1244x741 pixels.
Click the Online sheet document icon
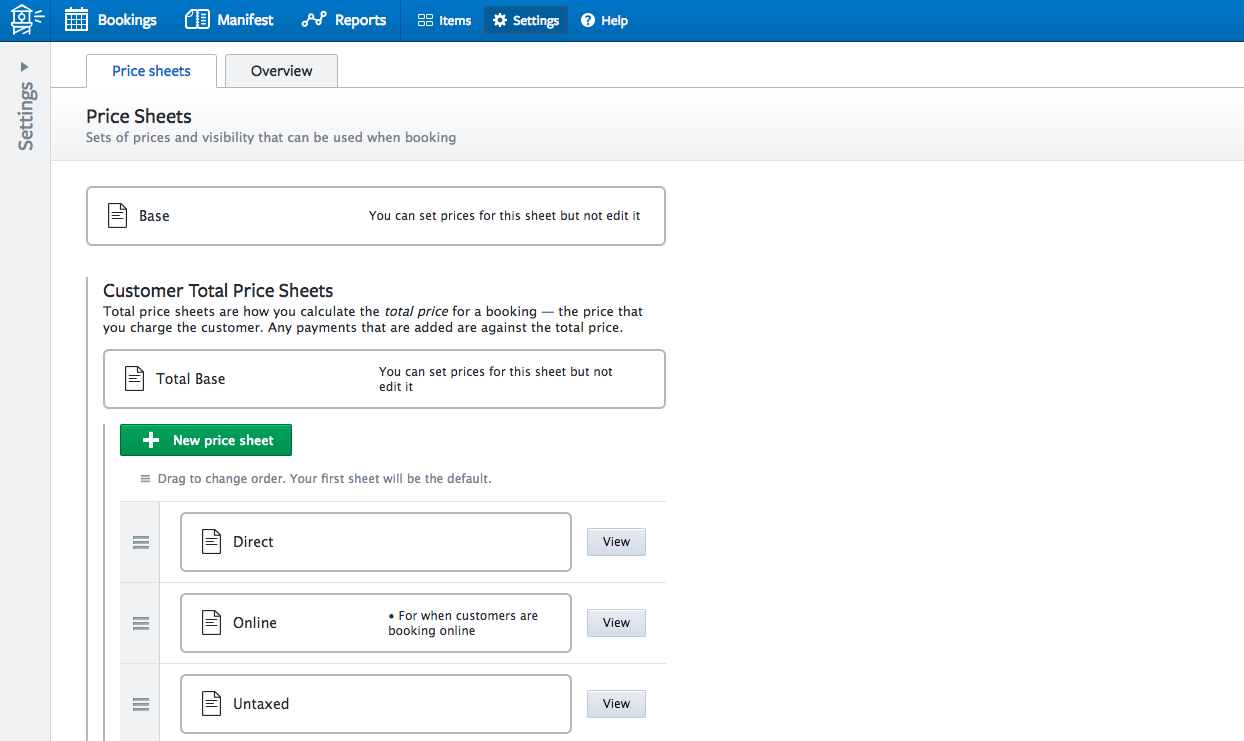[x=211, y=623]
